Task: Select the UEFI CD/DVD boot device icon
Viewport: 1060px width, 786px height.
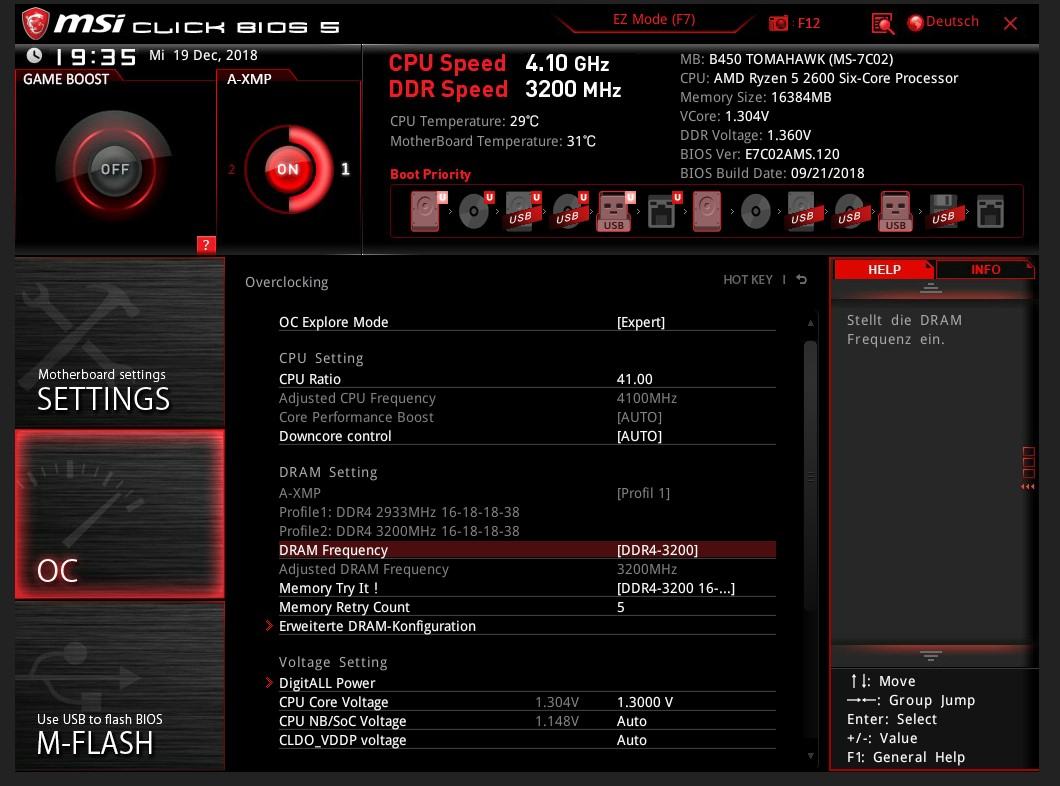Action: pyautogui.click(x=475, y=212)
